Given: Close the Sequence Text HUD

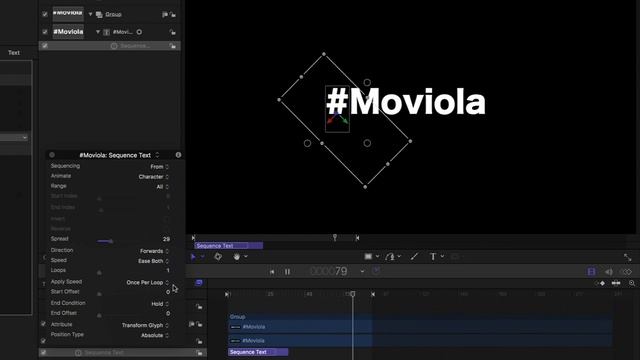Looking at the screenshot, I should 52,155.
